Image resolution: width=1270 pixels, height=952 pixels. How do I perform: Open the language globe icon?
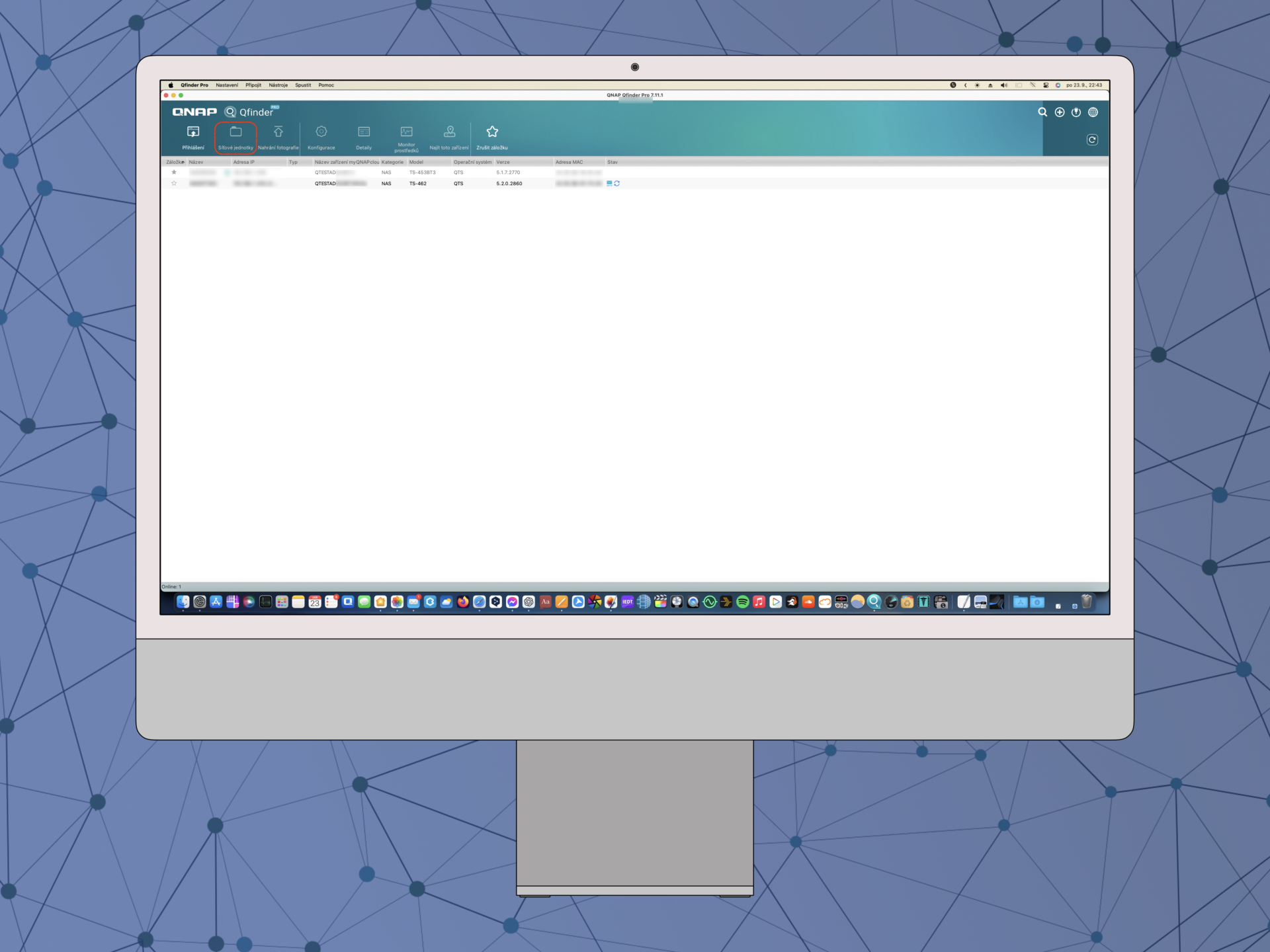(1093, 112)
